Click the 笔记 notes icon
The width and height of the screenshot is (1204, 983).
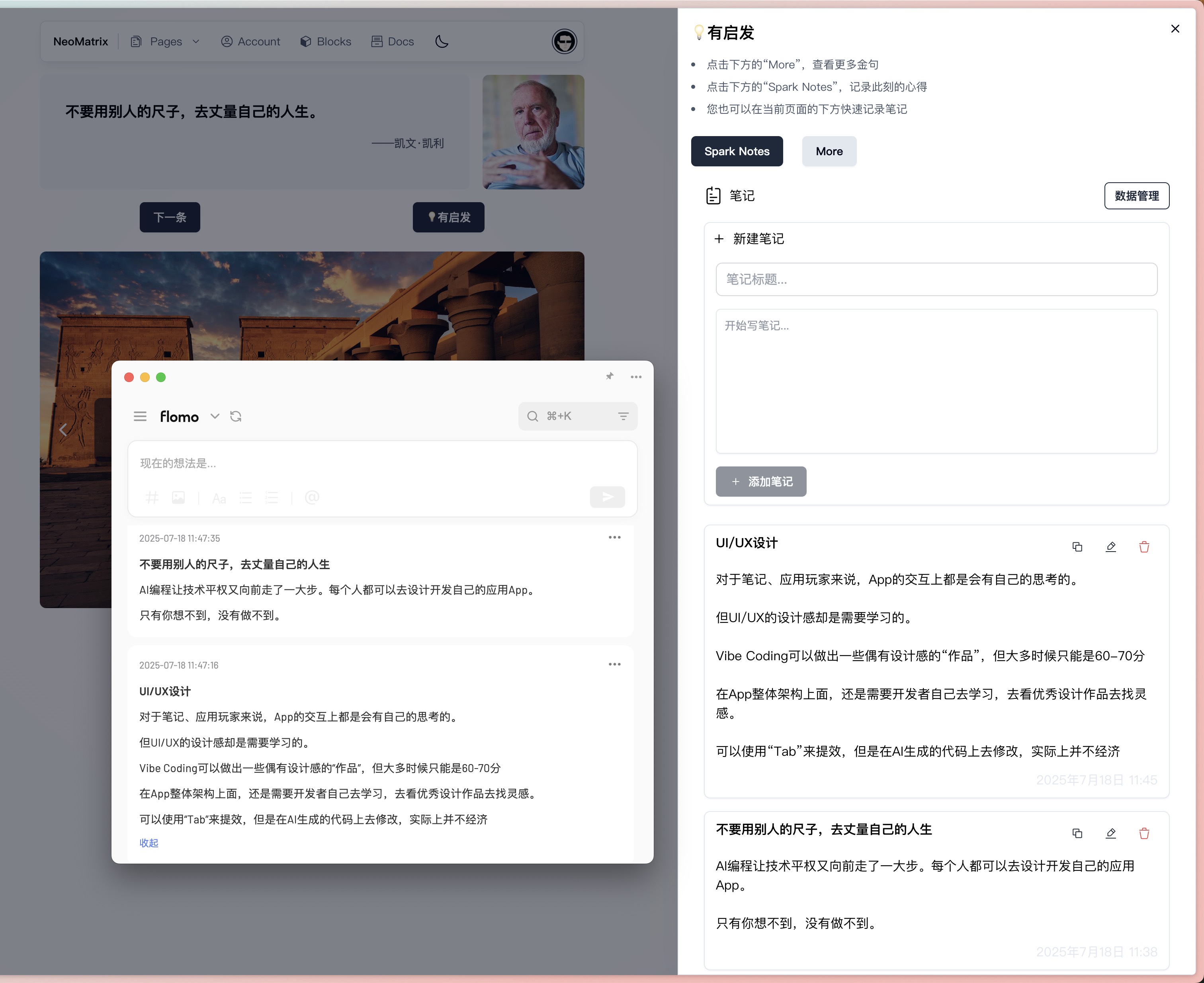(713, 196)
